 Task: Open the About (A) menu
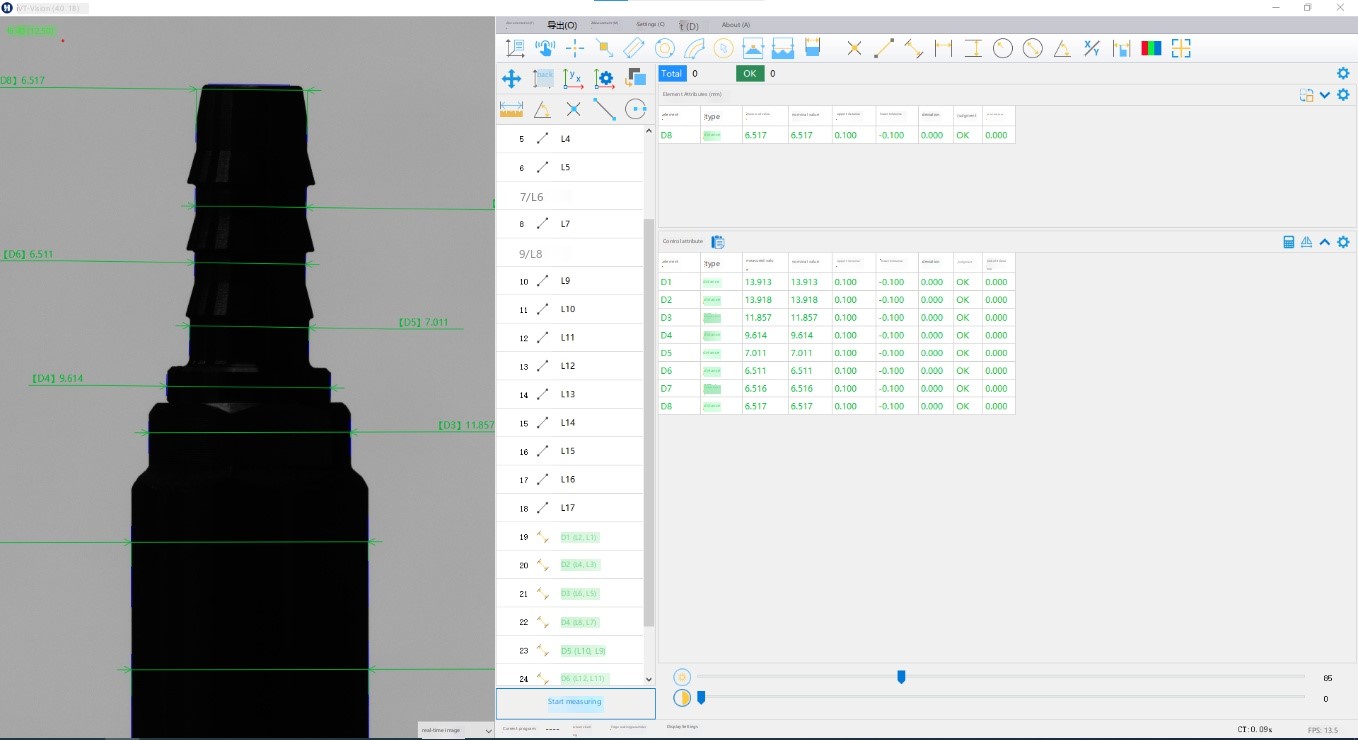736,24
